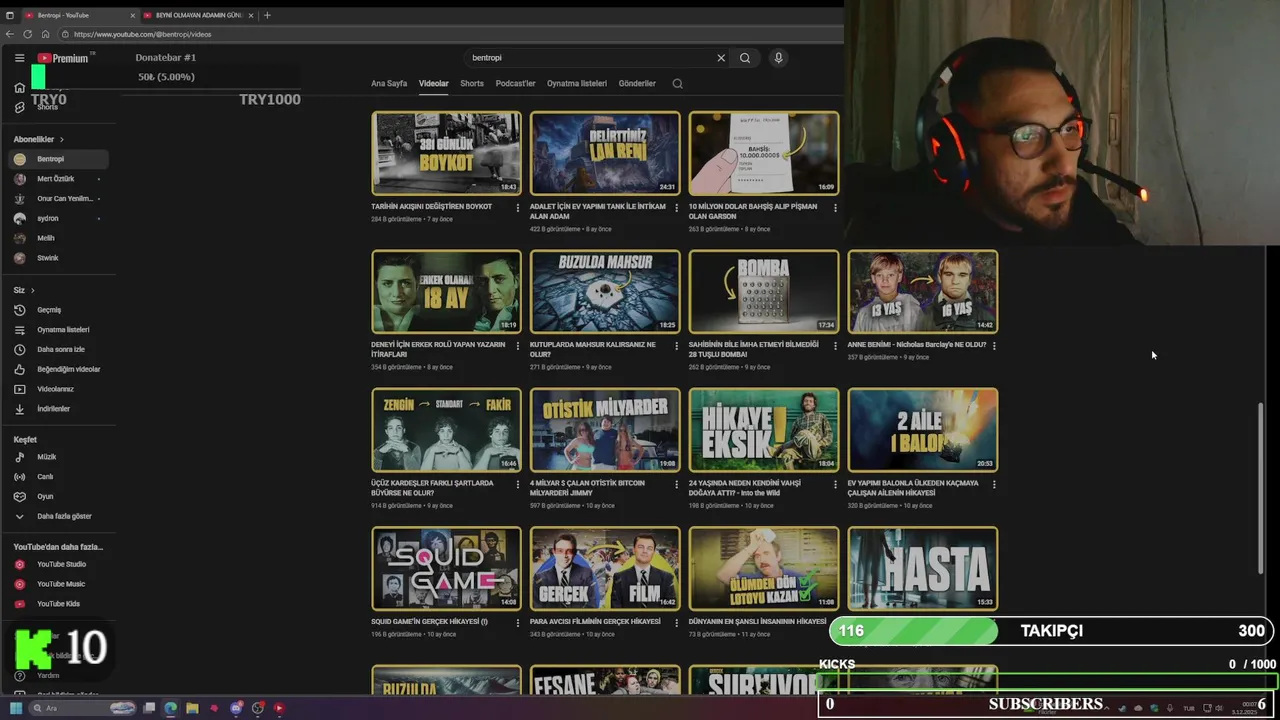Select the Videolar channel tab

pos(433,84)
